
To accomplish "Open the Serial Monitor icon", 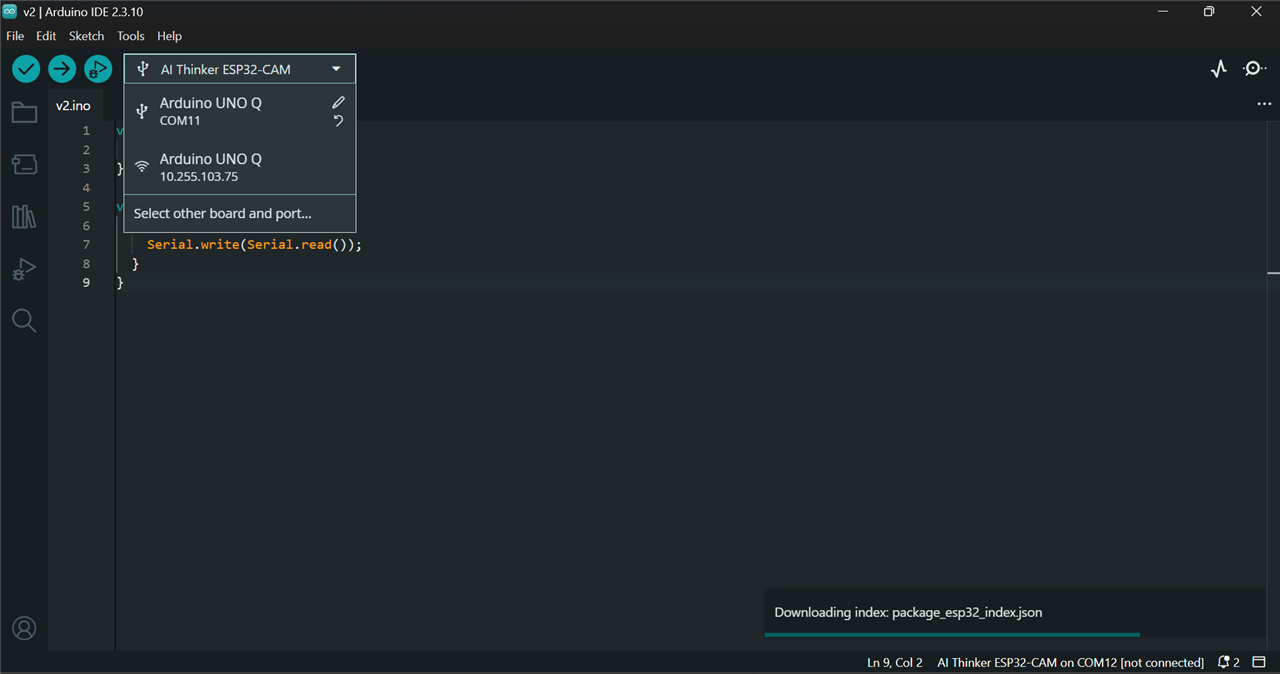I will (1254, 69).
